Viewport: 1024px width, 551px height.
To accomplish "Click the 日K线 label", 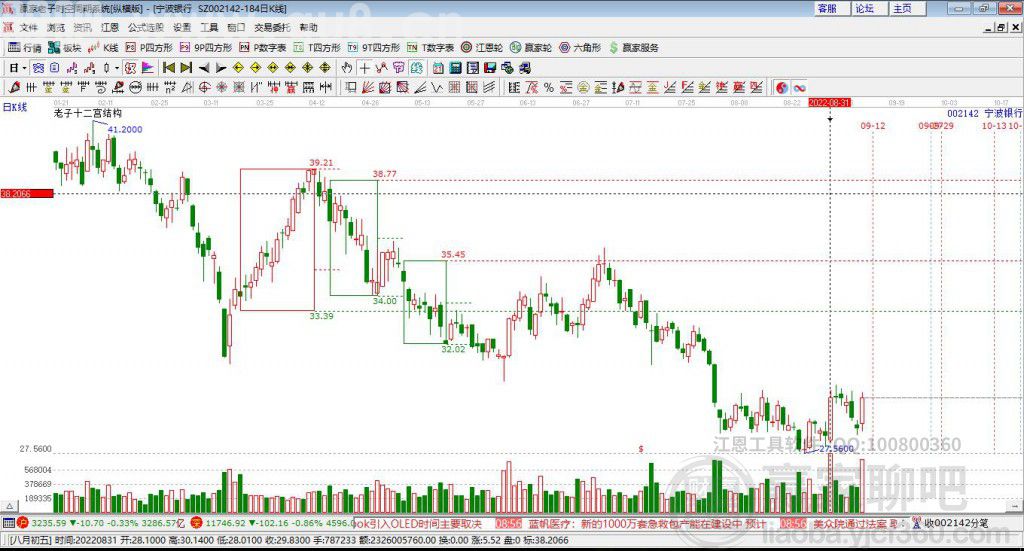I will click(x=15, y=107).
